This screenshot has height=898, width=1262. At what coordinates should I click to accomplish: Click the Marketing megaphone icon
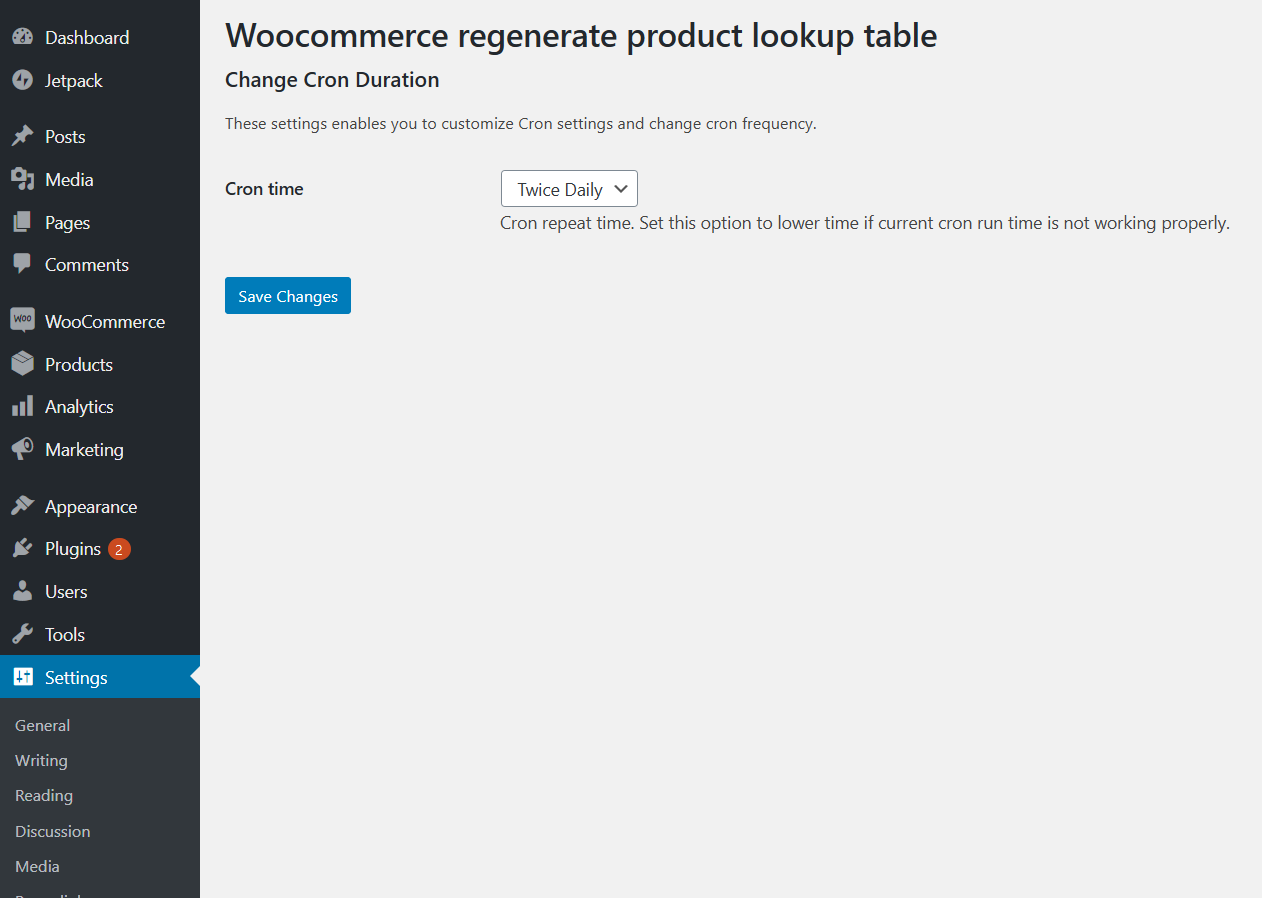tap(22, 448)
